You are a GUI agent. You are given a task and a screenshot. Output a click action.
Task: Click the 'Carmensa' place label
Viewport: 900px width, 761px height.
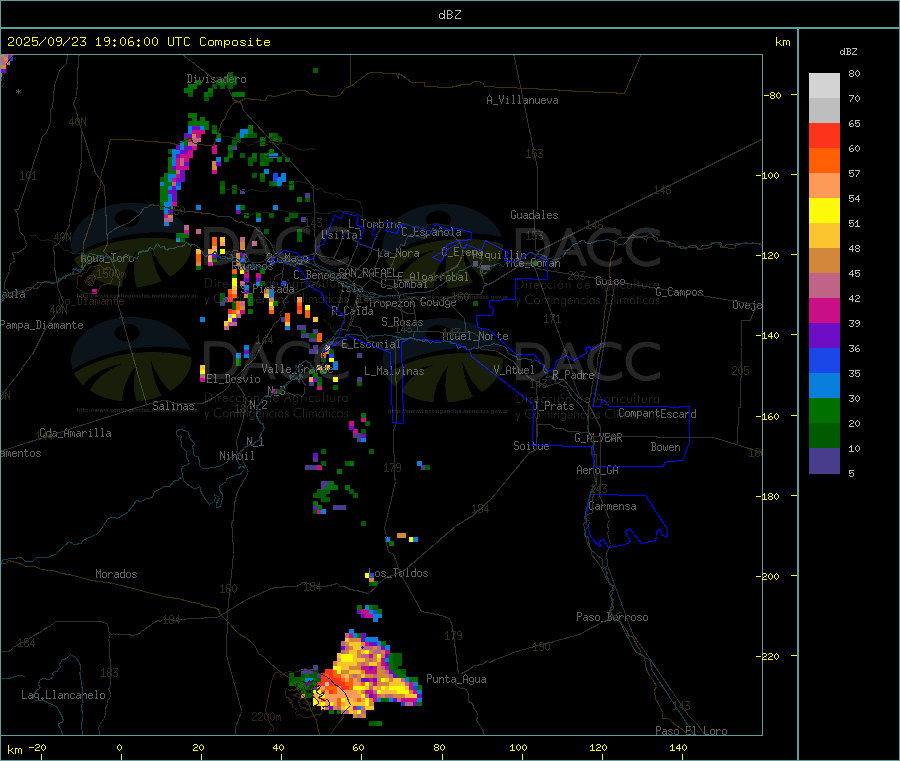612,506
